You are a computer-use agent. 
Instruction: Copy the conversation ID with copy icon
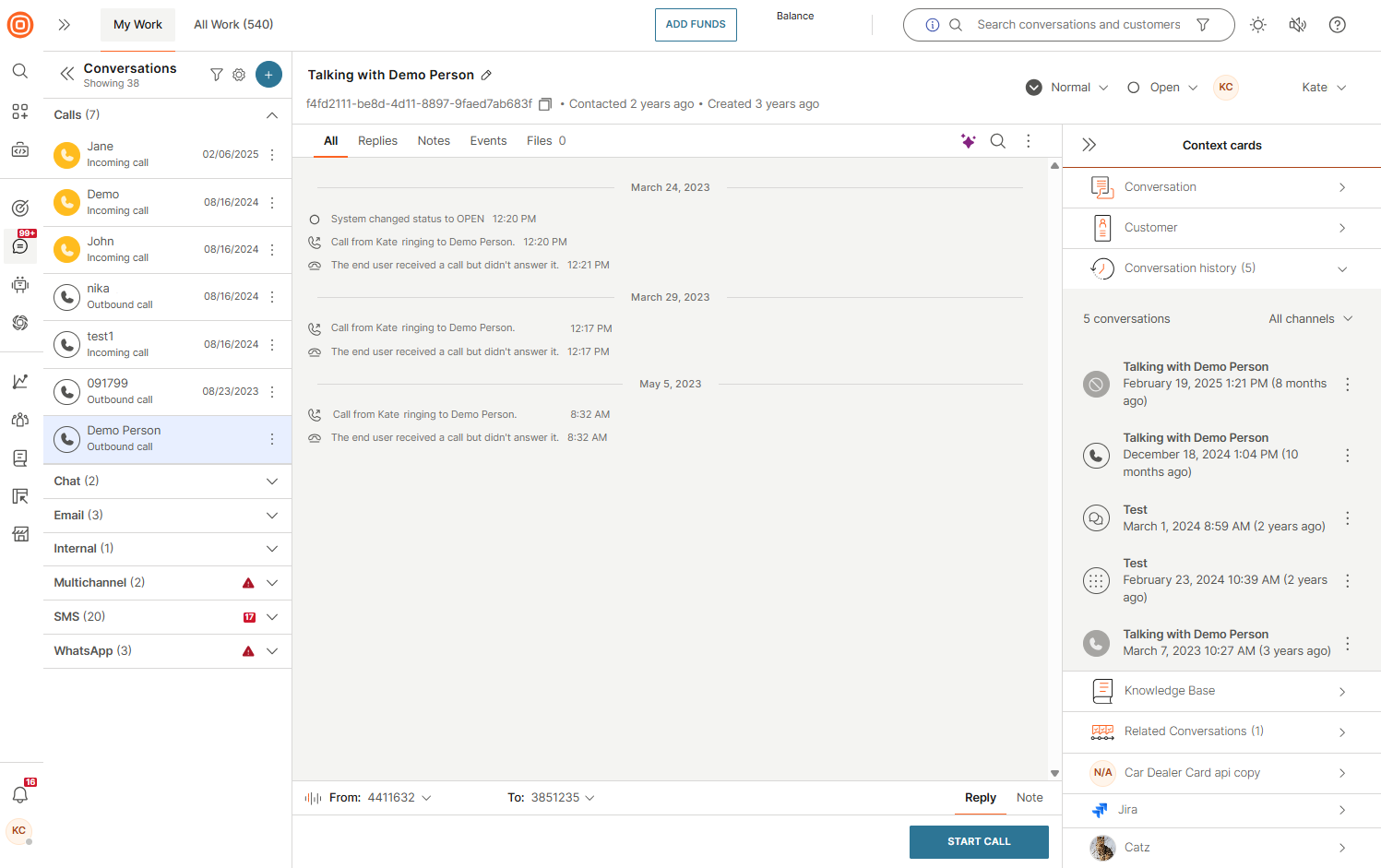tap(545, 104)
